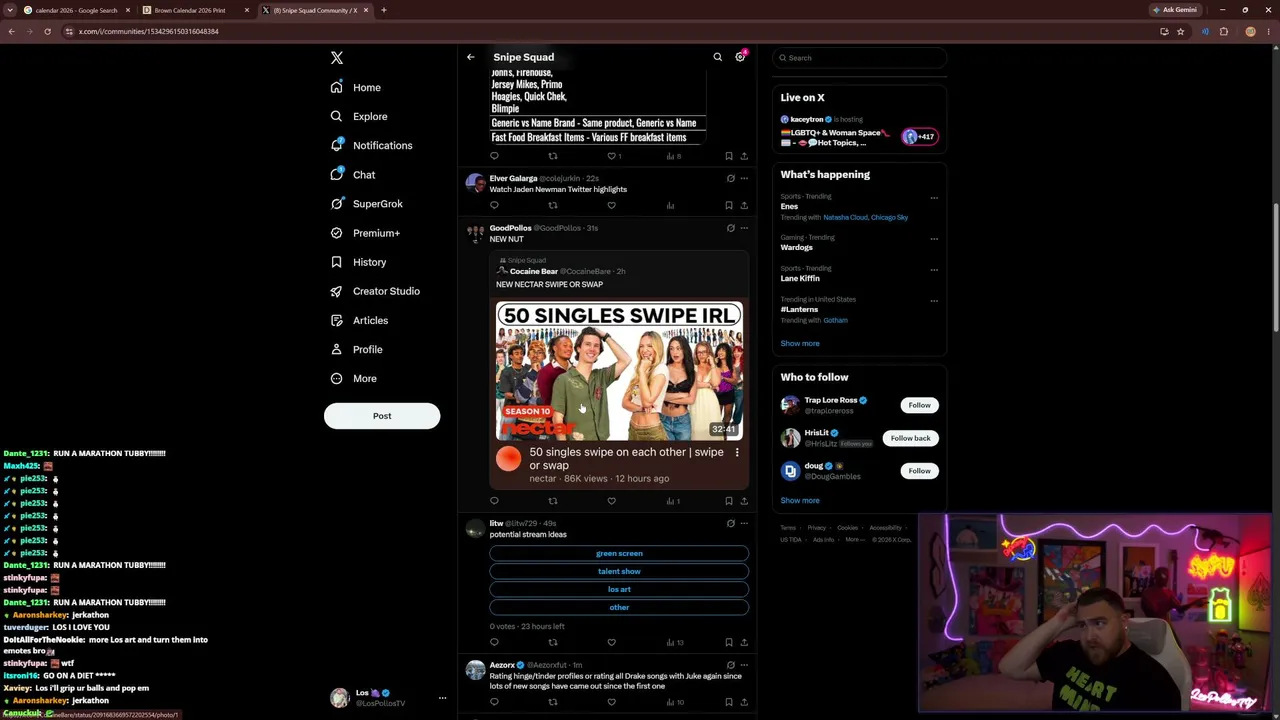Screen dimensions: 1280x720
Task: Follow doug
Action: click(x=919, y=471)
